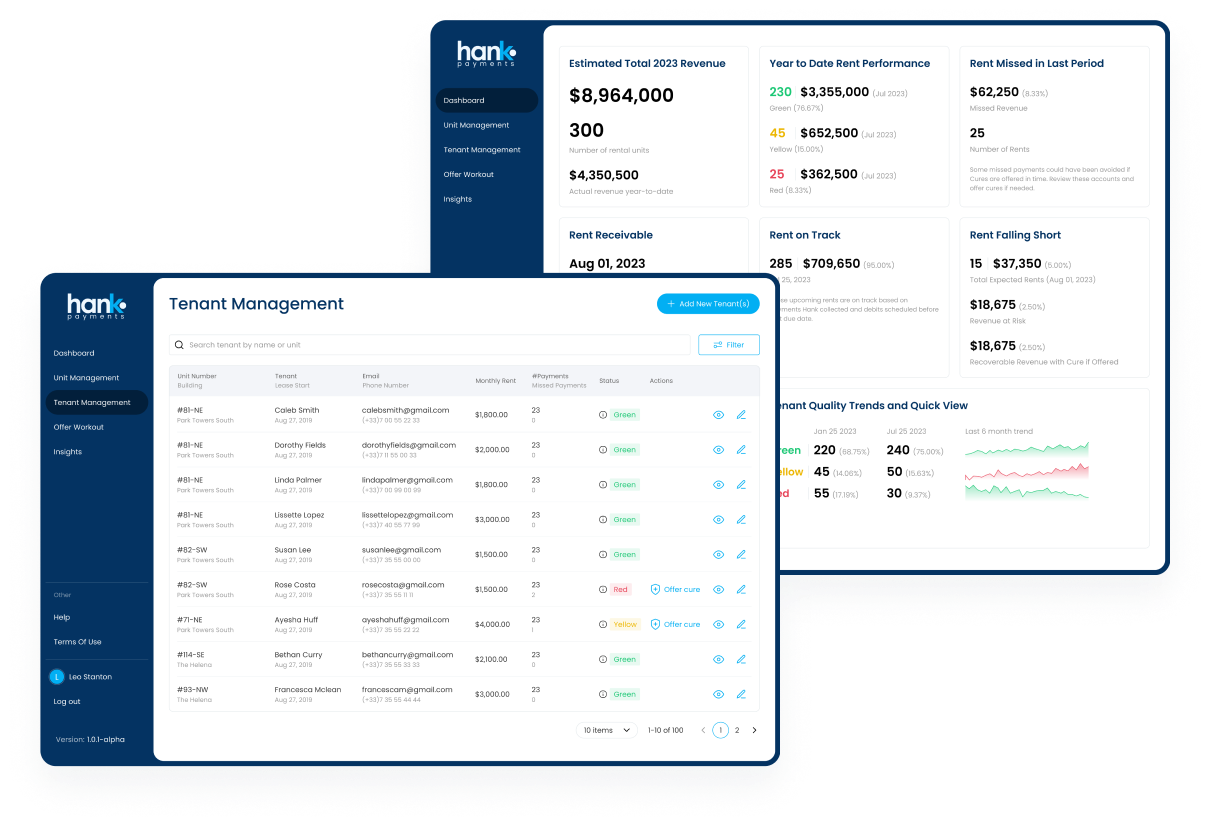Open the Filter options button
Screen dimensions: 1210x827
[x=728, y=345]
